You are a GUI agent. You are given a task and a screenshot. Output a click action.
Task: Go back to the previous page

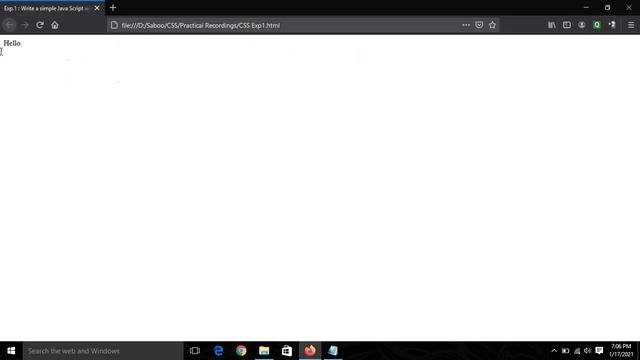(9, 25)
